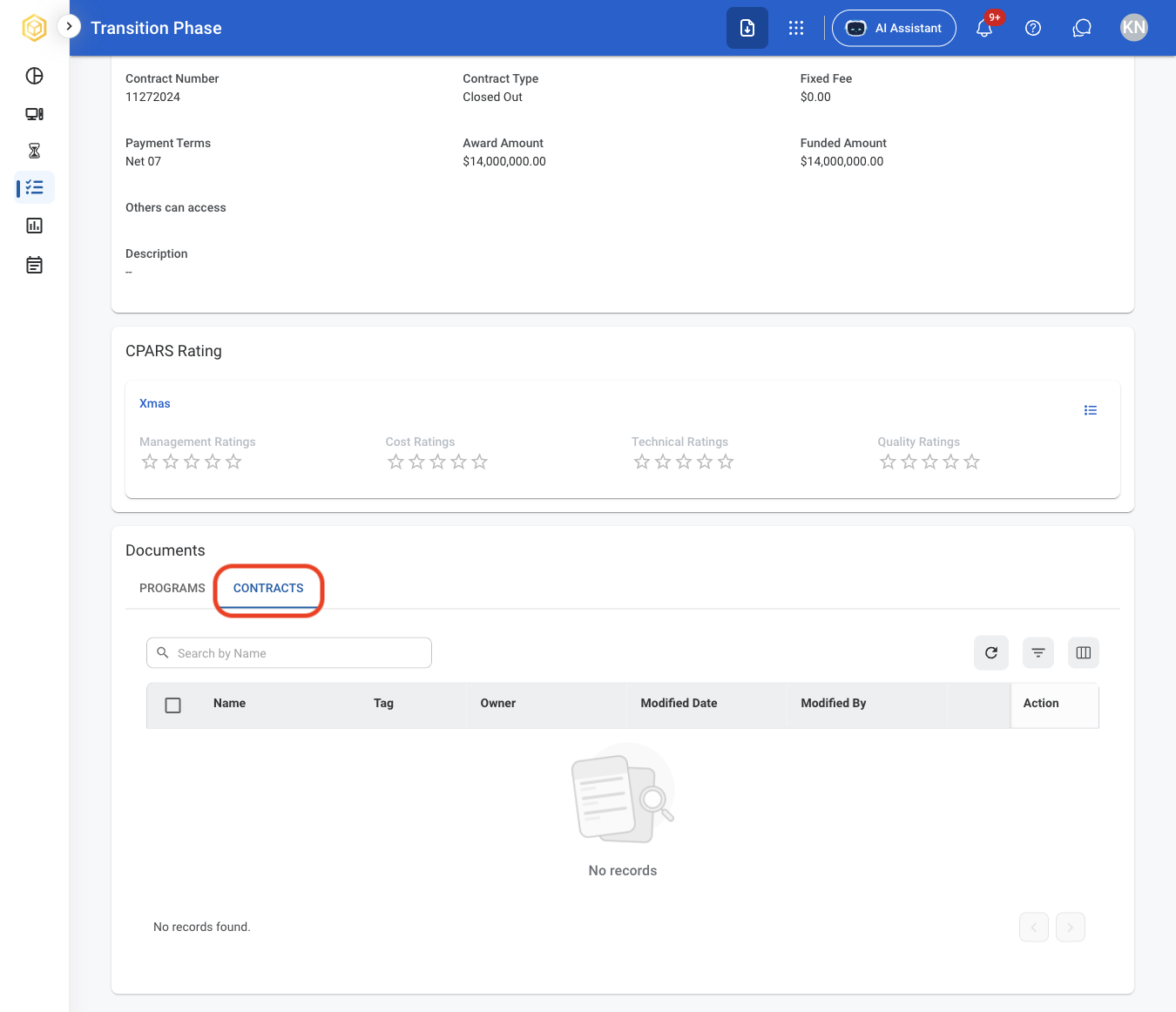The height and width of the screenshot is (1012, 1176).
Task: Open the KN user profile avatar
Action: click(1134, 28)
